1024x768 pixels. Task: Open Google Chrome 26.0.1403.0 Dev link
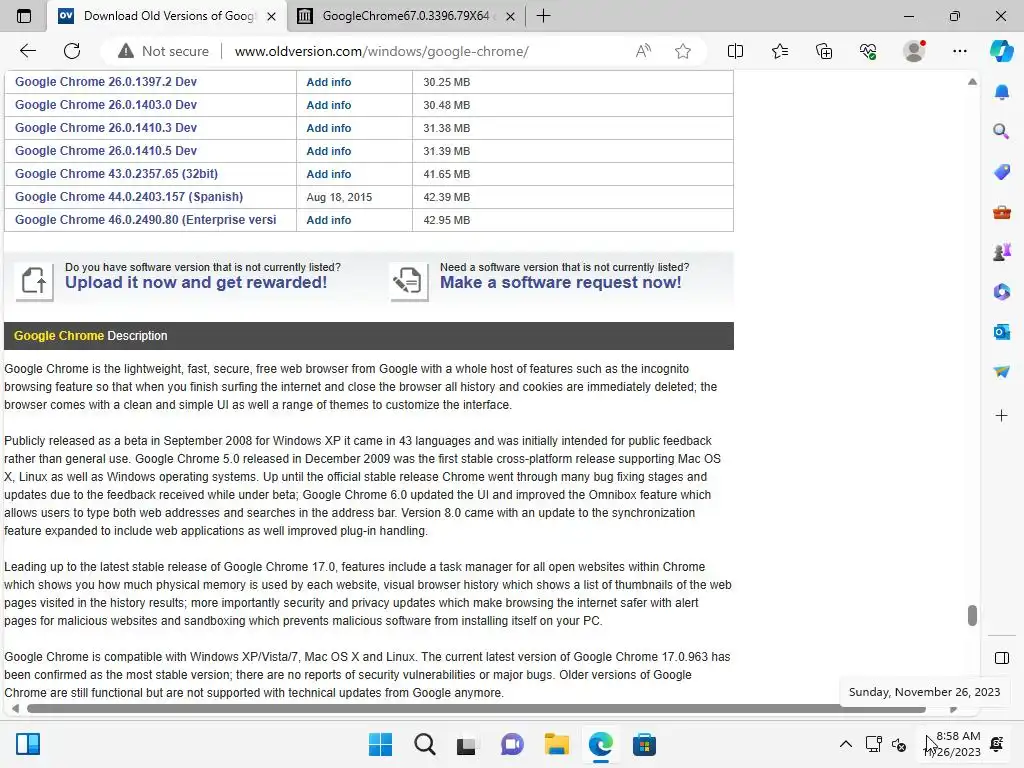(x=106, y=104)
